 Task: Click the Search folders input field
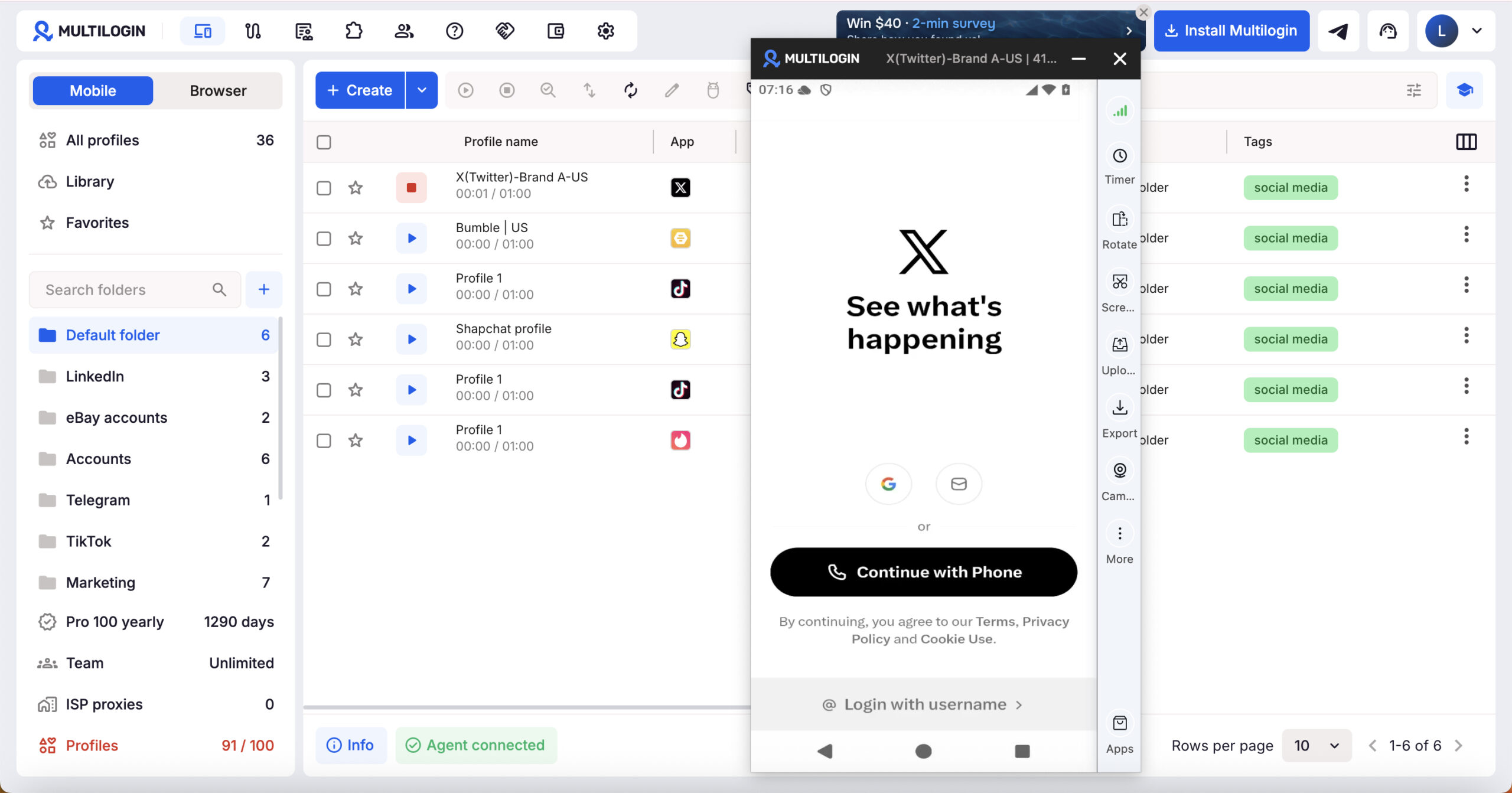pyautogui.click(x=135, y=290)
